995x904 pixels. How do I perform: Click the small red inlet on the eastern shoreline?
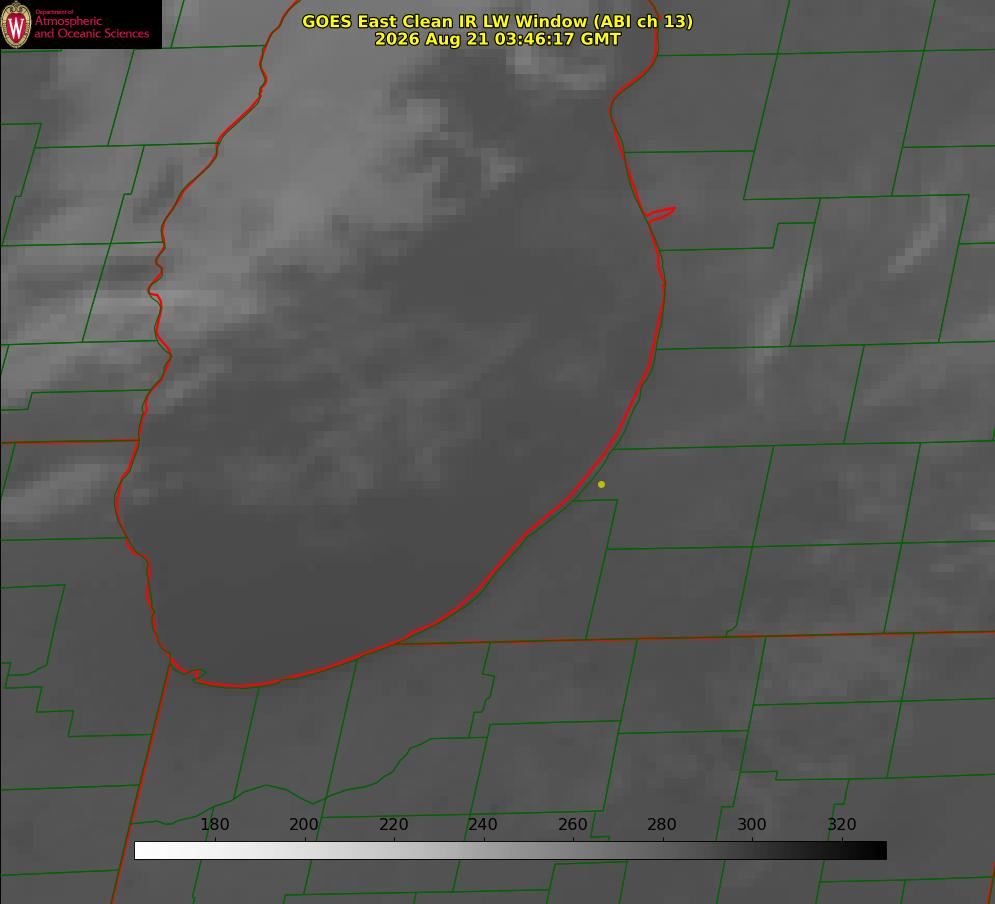[661, 214]
